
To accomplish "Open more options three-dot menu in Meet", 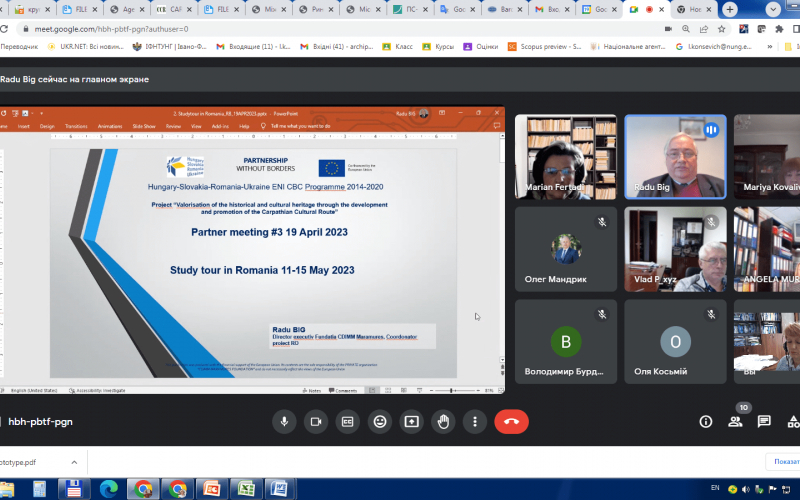I will (x=475, y=422).
